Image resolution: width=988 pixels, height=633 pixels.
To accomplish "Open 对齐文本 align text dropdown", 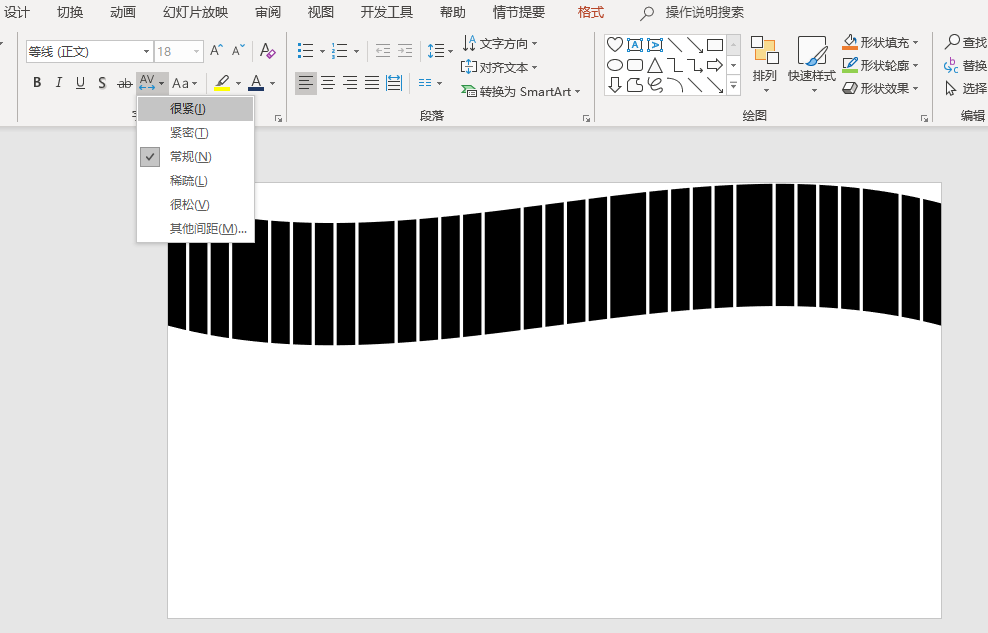I will 499,67.
